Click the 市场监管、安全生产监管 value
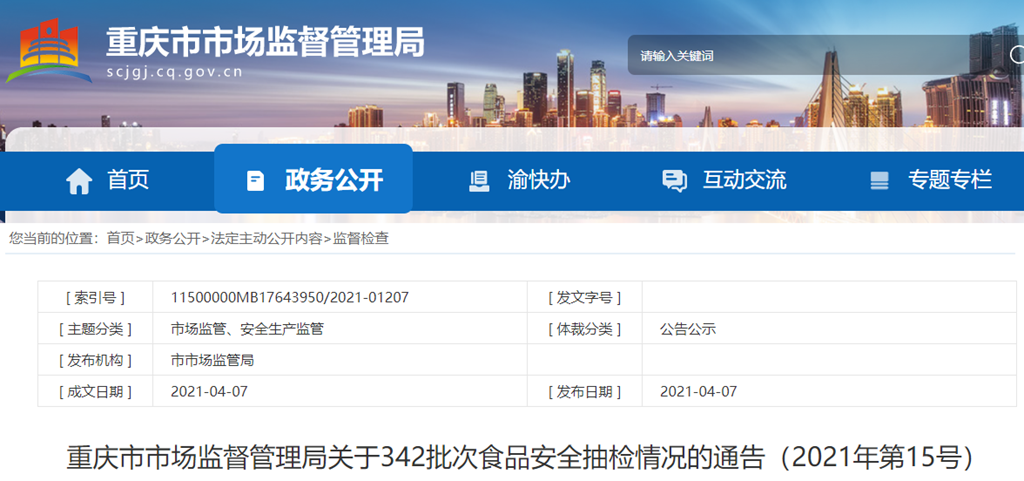1024x481 pixels. [247, 329]
